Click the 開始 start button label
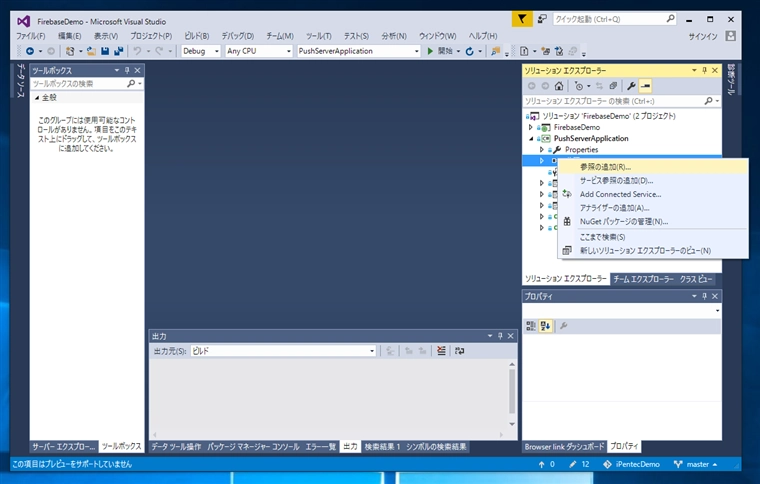Image resolution: width=760 pixels, height=484 pixels. point(445,51)
